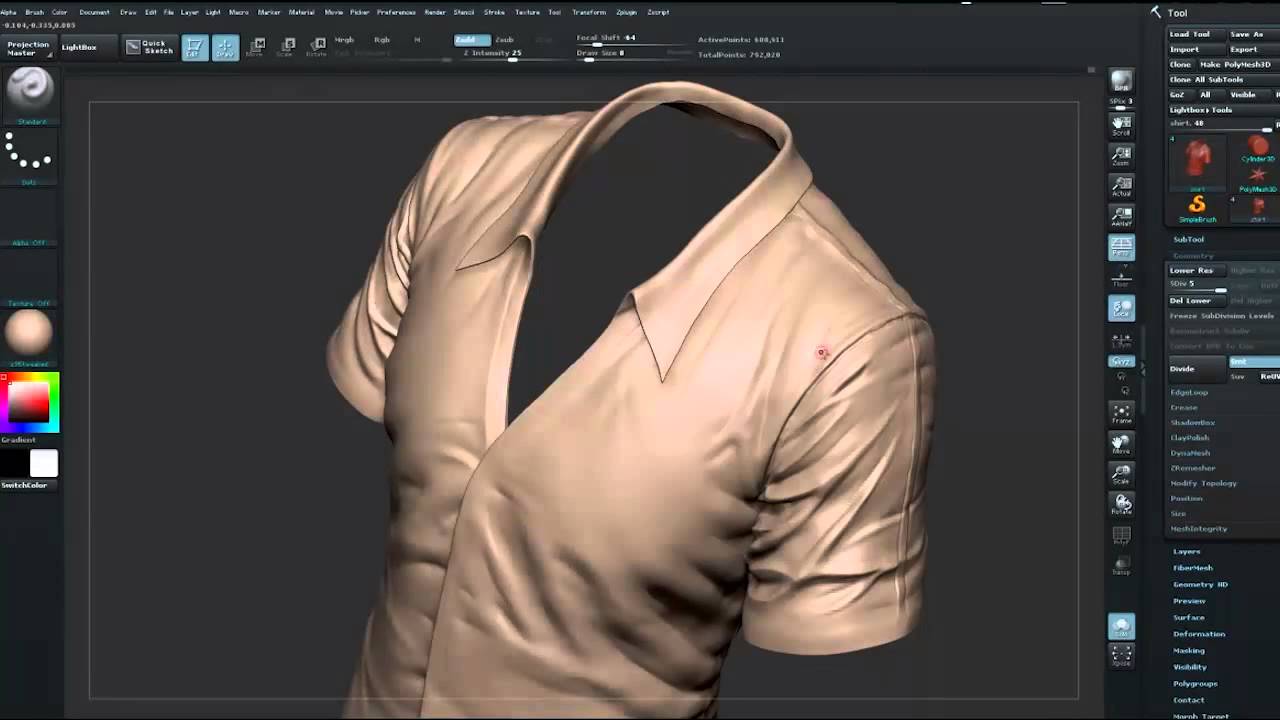Click the right-shelf Rotate view icon
Screen dimensions: 1280x720
[x=1121, y=504]
